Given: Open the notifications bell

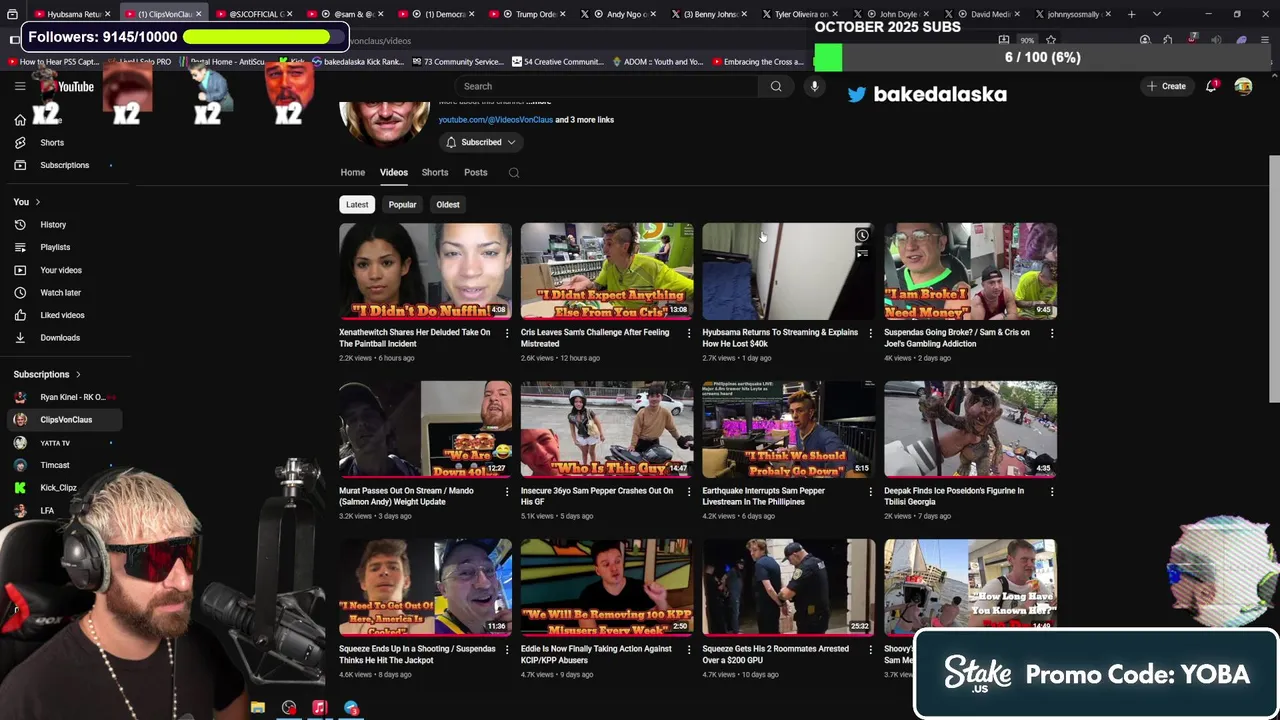Looking at the screenshot, I should point(1211,87).
